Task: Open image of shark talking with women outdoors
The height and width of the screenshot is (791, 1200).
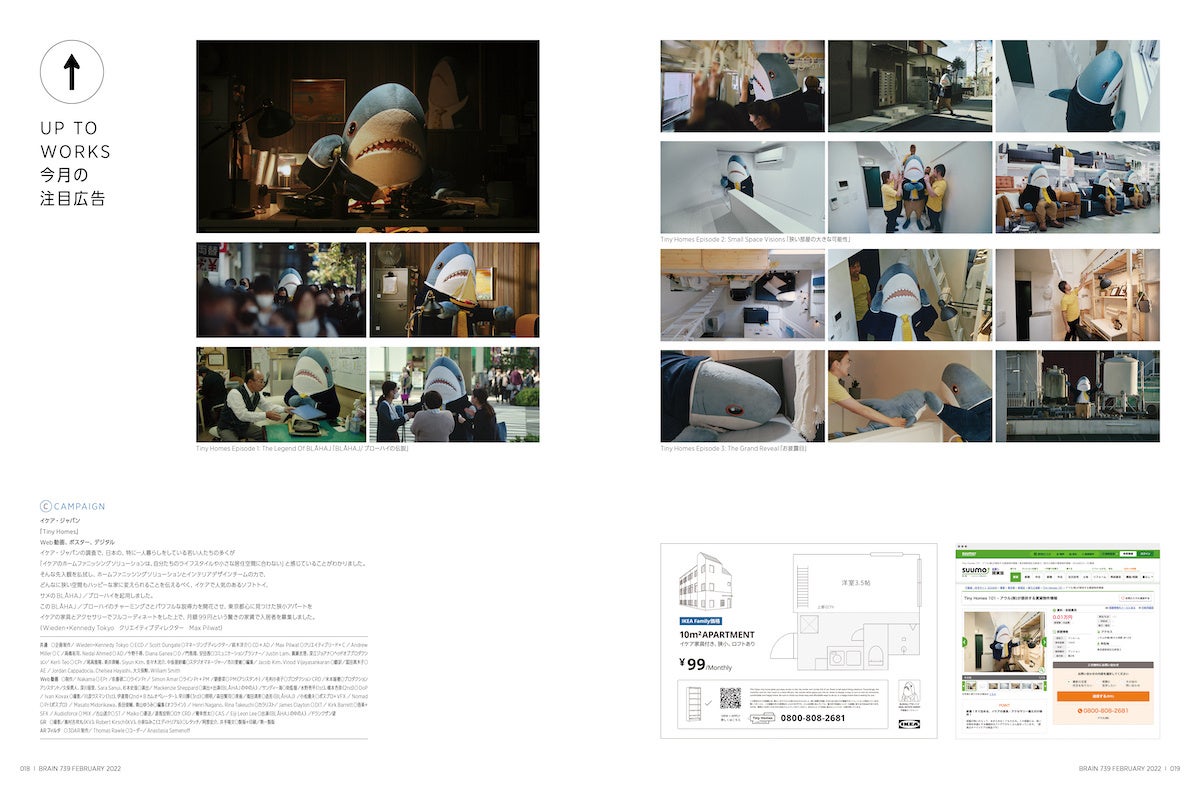Action: click(x=454, y=394)
